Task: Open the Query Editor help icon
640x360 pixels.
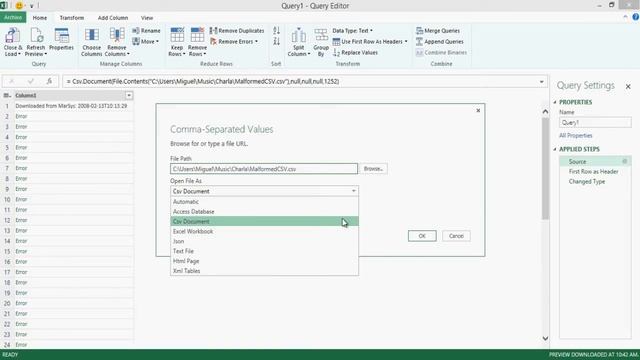Action: 636,17
